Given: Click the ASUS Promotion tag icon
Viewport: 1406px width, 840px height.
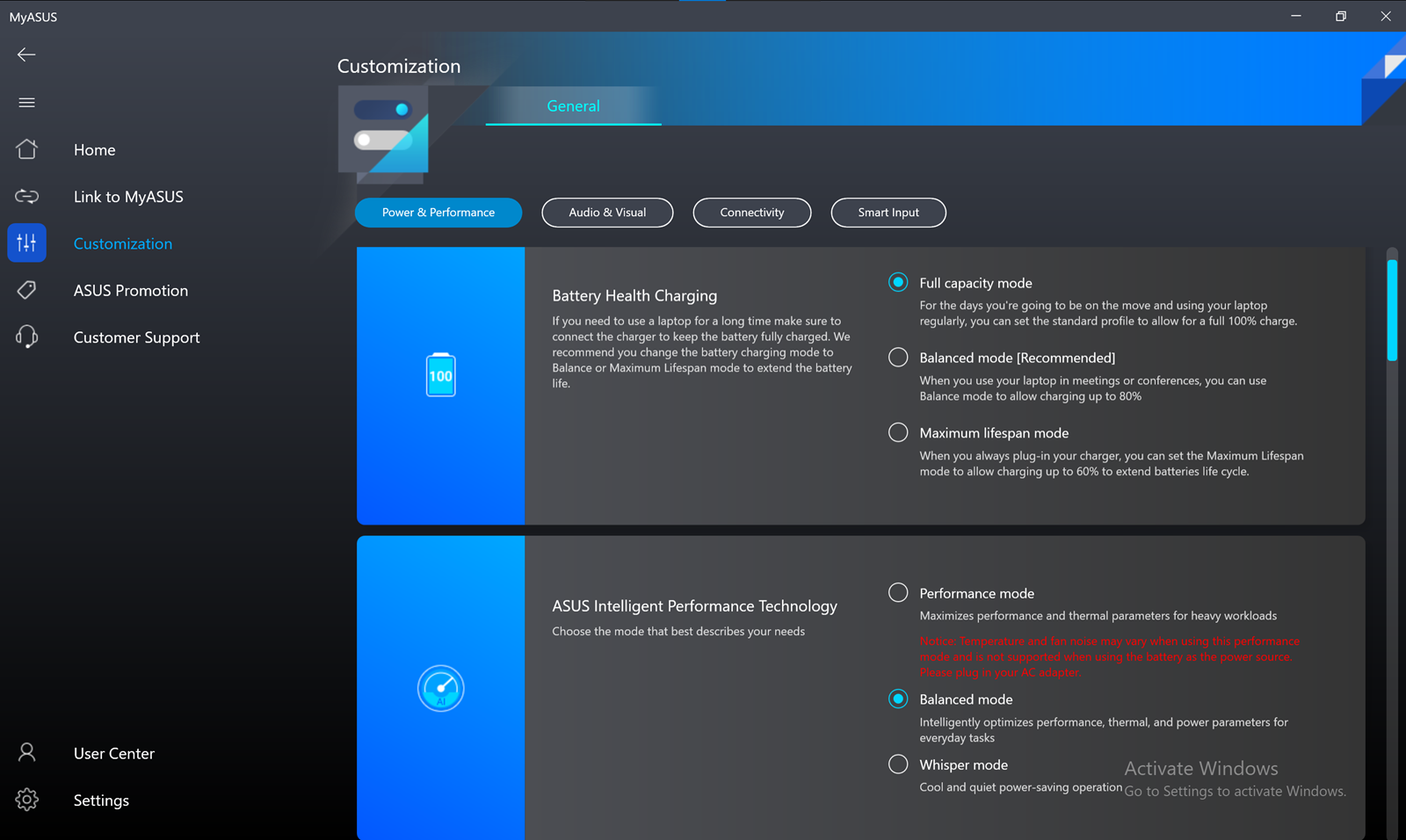Looking at the screenshot, I should tap(26, 290).
